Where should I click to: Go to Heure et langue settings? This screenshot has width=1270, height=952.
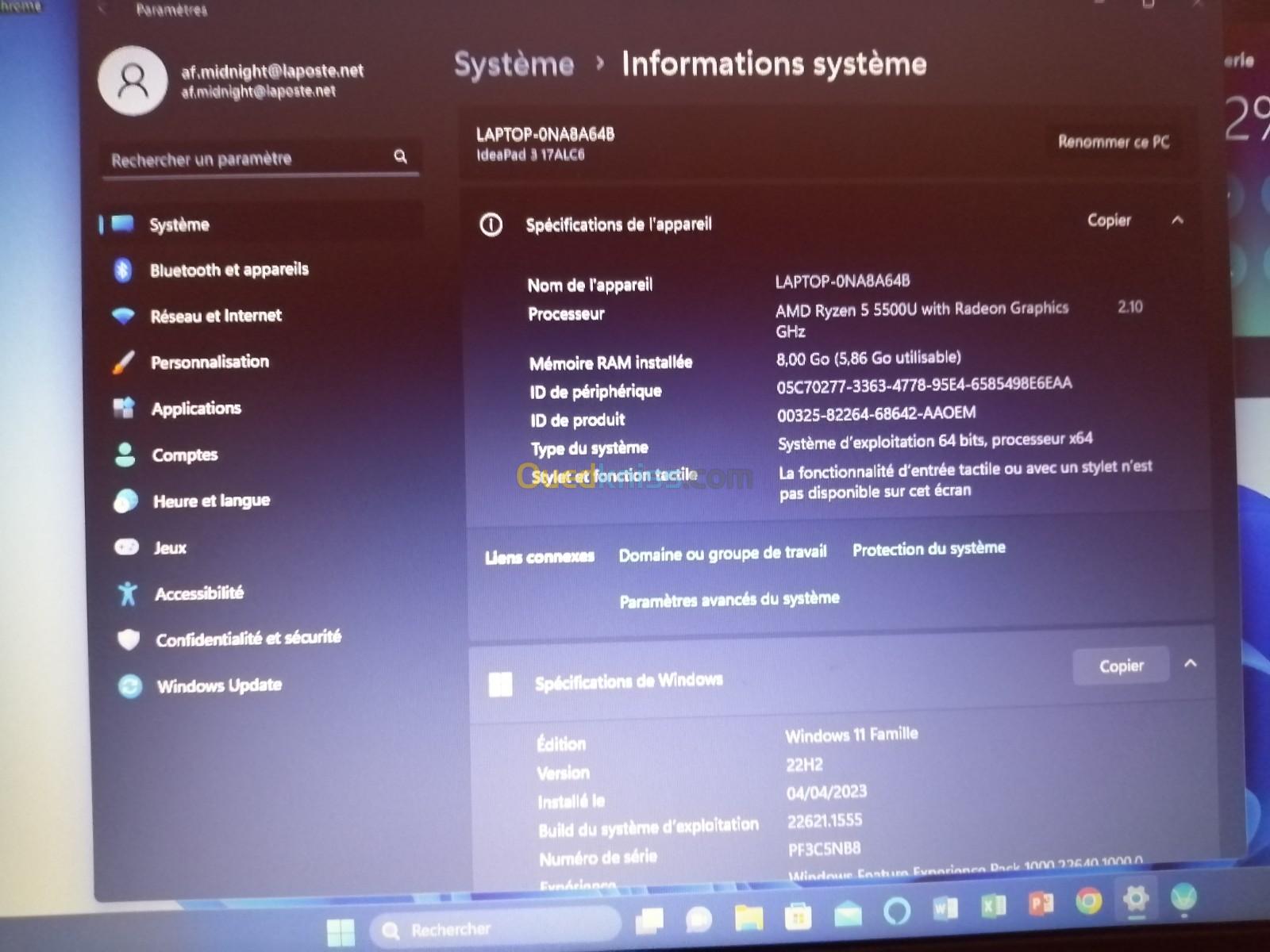pos(212,501)
